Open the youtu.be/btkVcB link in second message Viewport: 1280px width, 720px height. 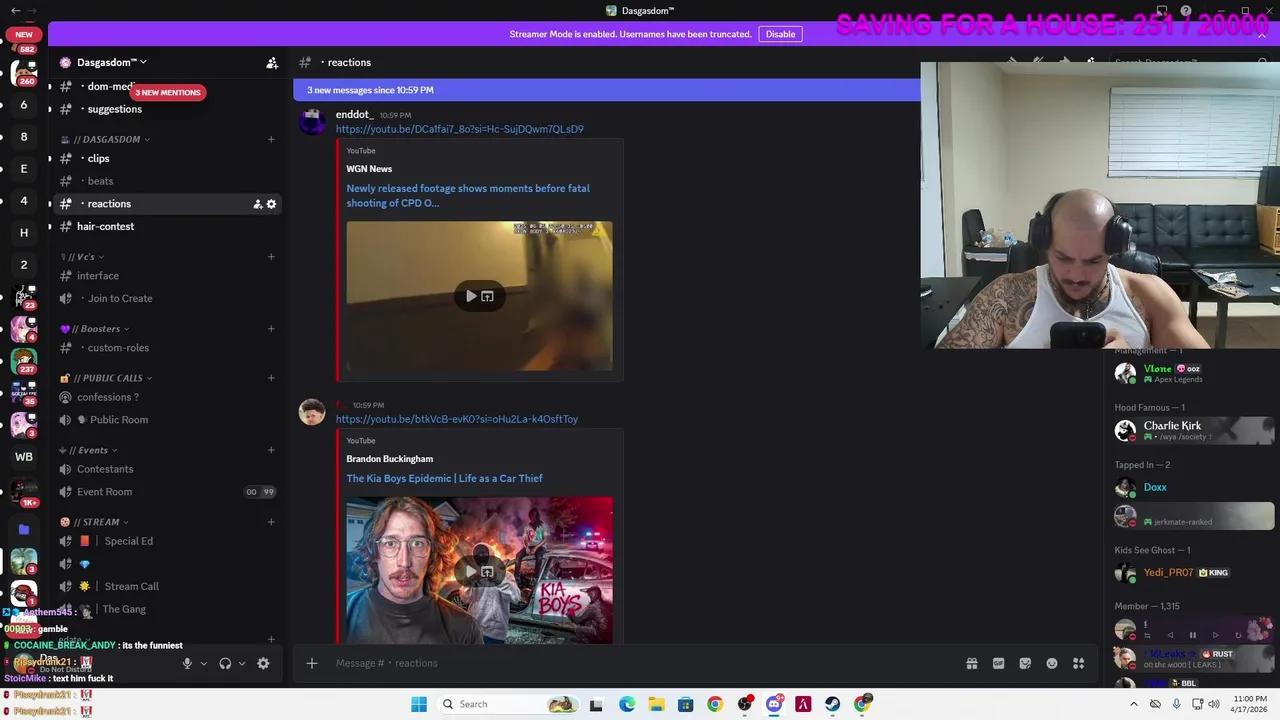pyautogui.click(x=456, y=419)
